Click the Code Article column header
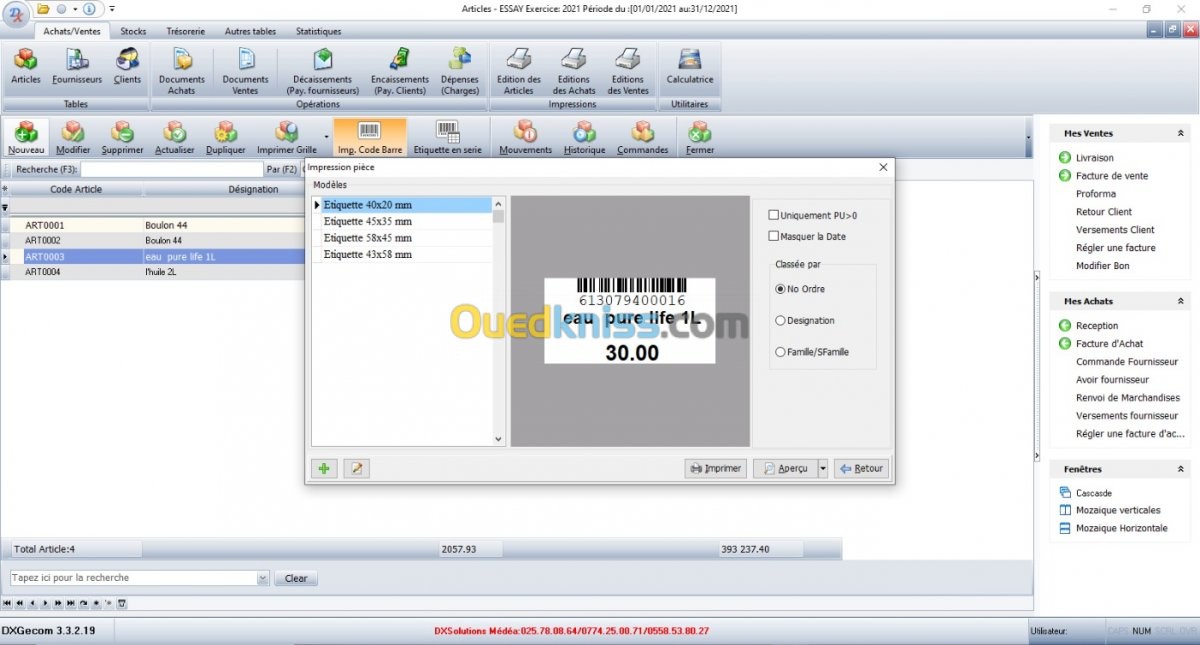This screenshot has width=1200, height=645. 76,189
